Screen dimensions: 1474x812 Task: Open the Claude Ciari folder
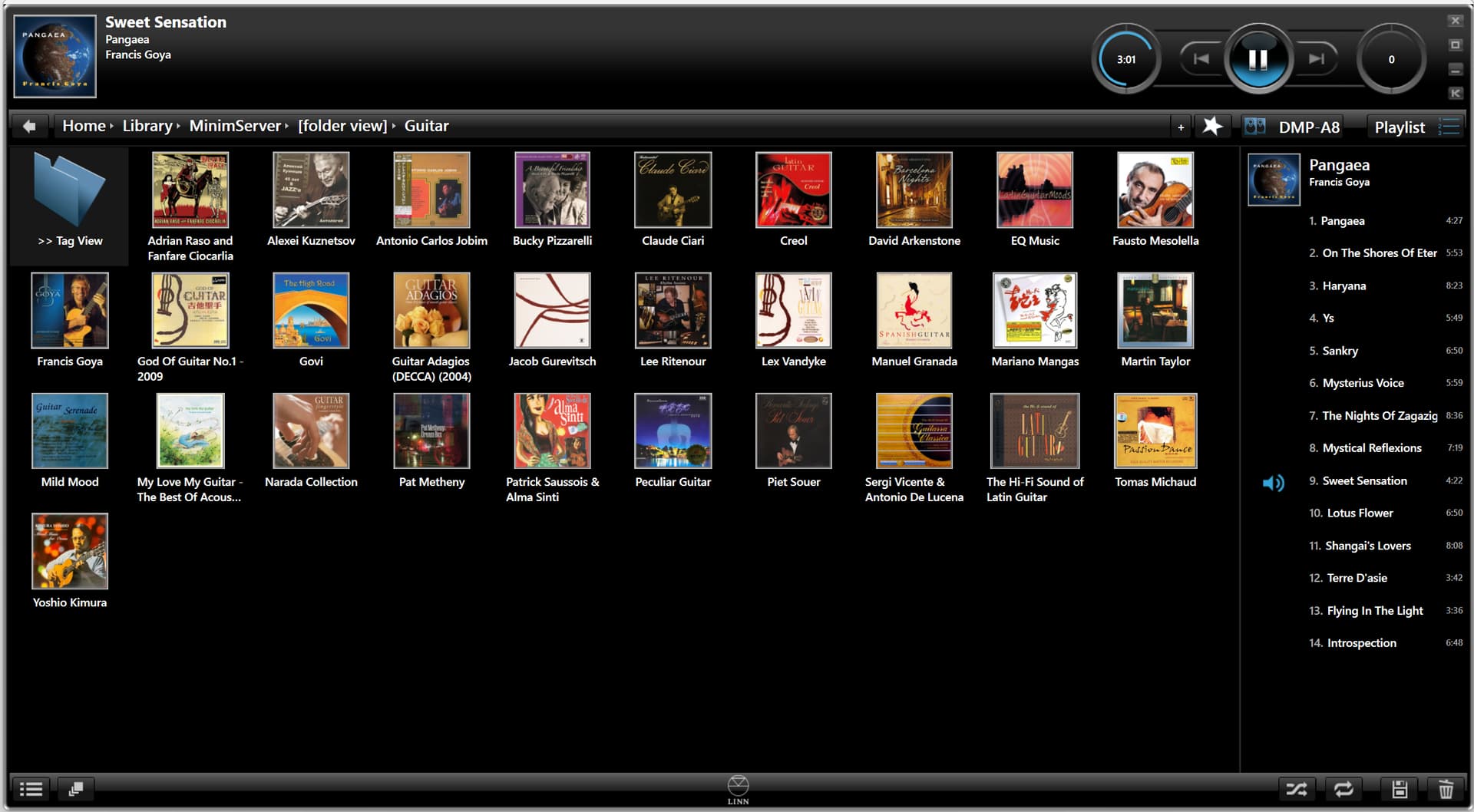[673, 200]
